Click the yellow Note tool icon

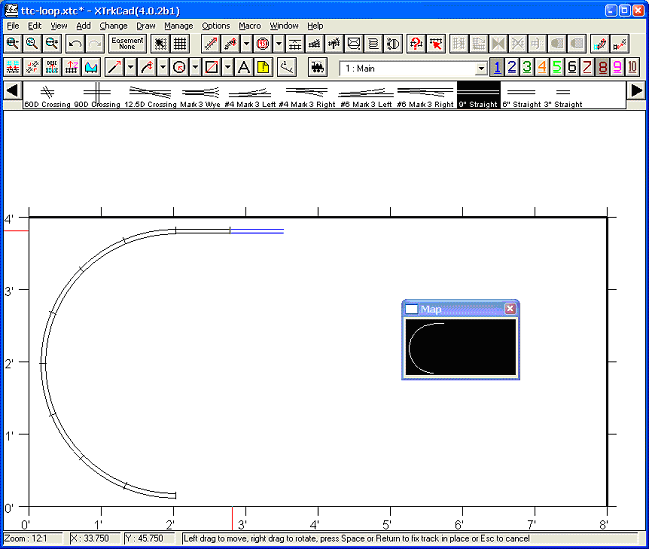coord(263,67)
